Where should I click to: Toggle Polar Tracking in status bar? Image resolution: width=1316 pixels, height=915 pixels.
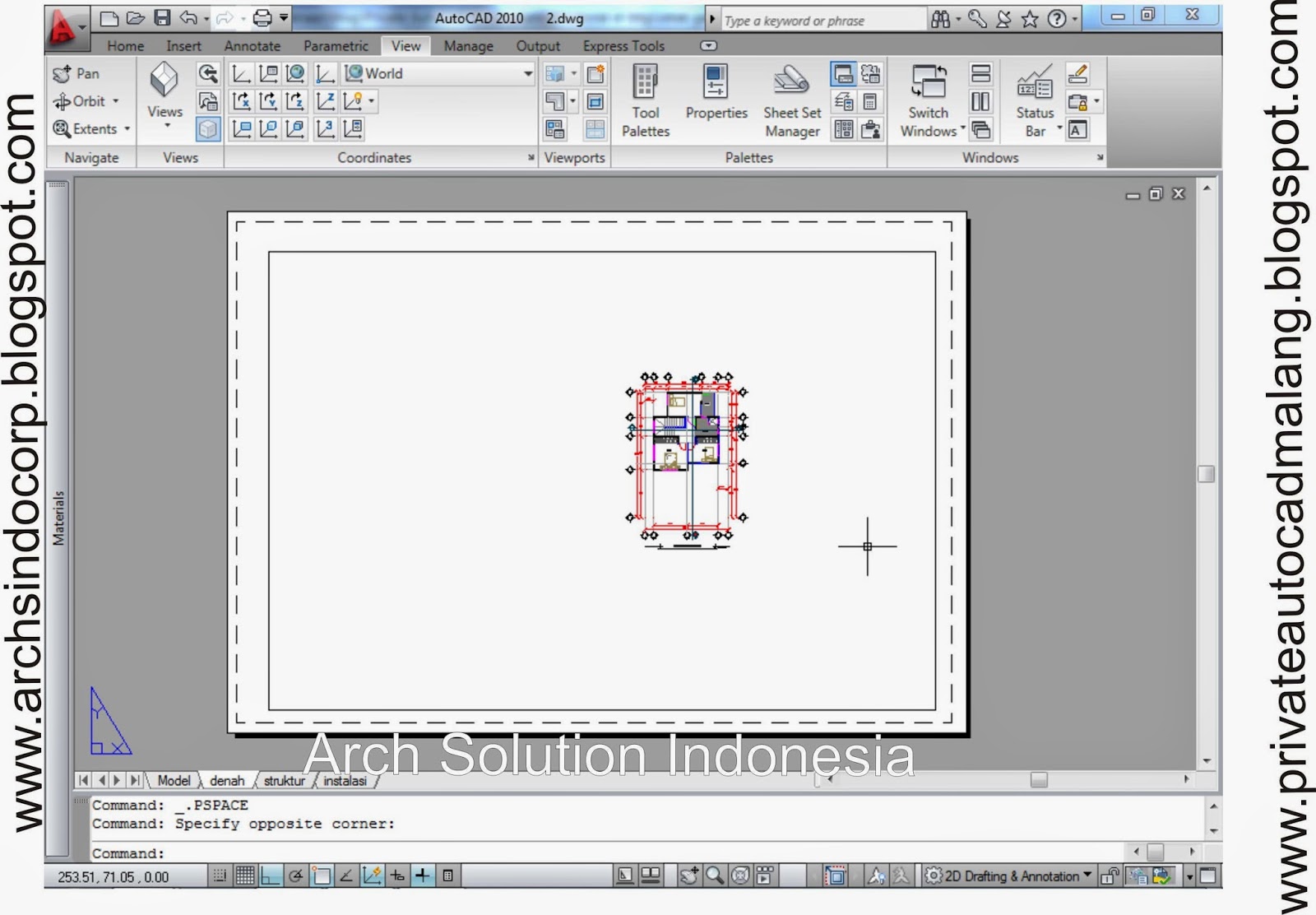296,876
